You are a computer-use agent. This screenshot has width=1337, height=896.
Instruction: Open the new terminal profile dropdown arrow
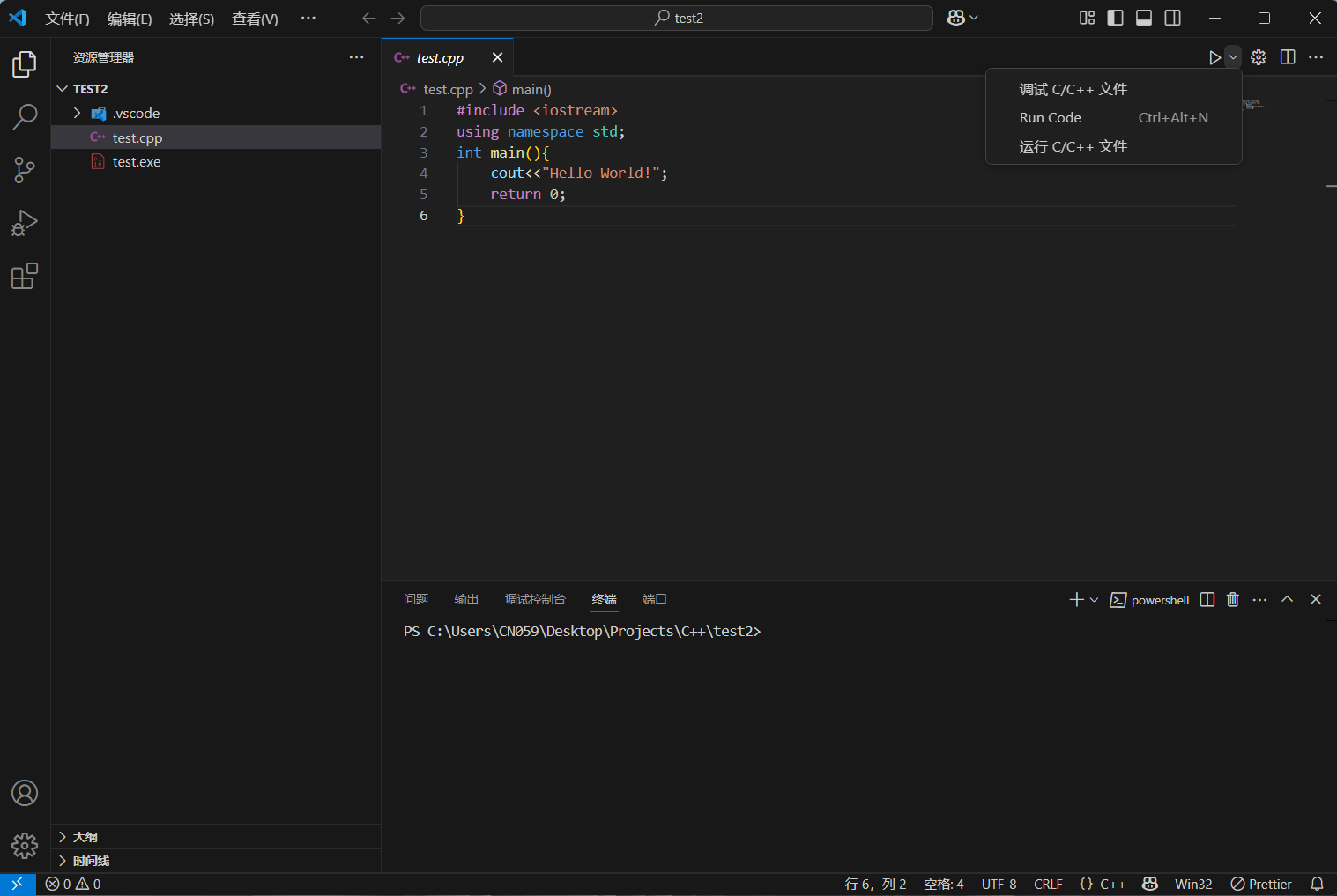tap(1094, 600)
